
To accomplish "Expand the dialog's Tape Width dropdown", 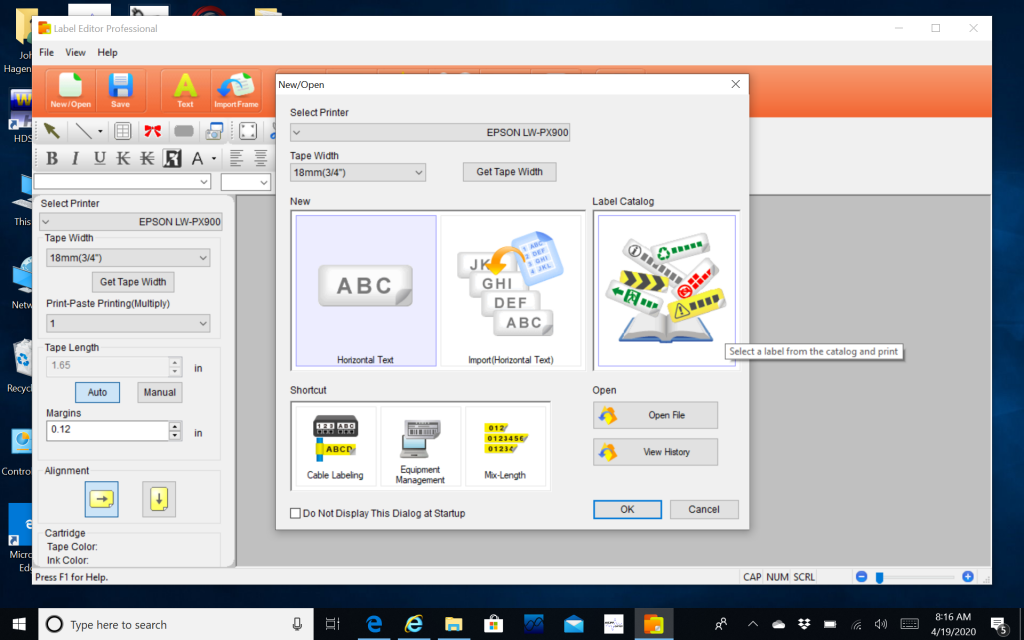I will click(358, 172).
